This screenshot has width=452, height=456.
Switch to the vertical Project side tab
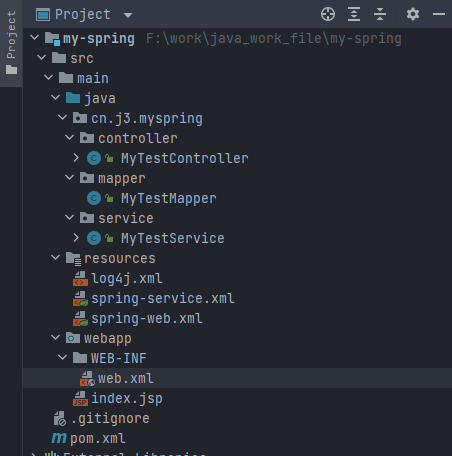pyautogui.click(x=11, y=43)
